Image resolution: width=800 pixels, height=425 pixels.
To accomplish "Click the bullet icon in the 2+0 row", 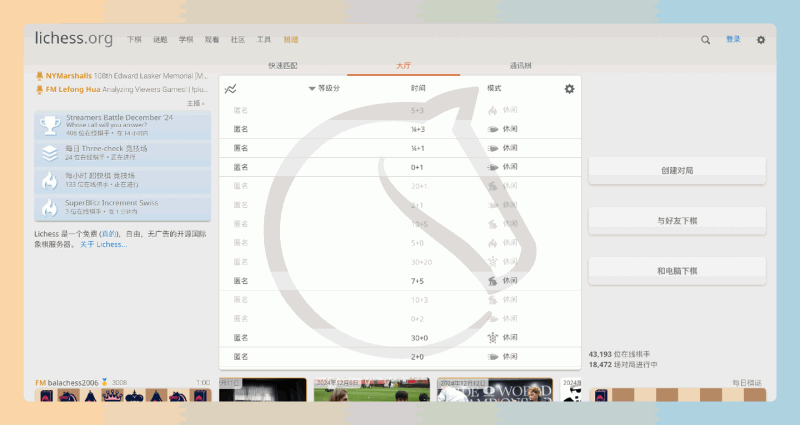I will coord(492,357).
